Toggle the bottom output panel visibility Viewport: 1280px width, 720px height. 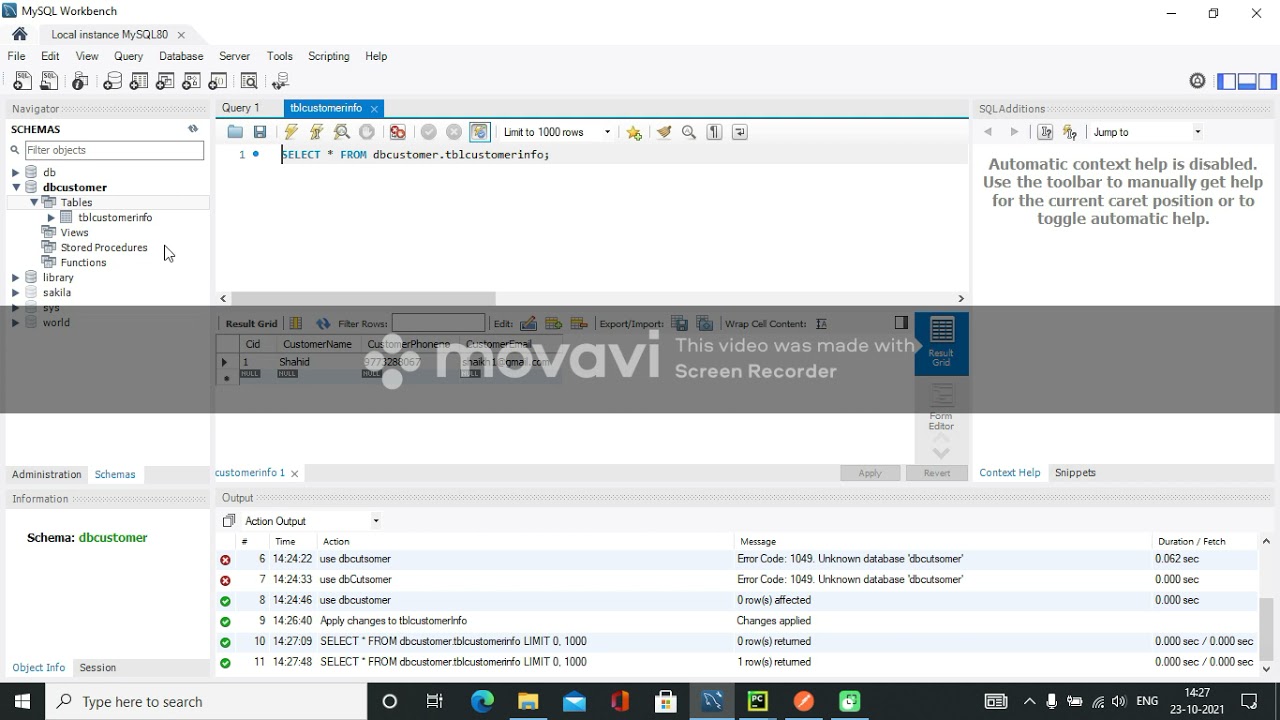pyautogui.click(x=1247, y=81)
